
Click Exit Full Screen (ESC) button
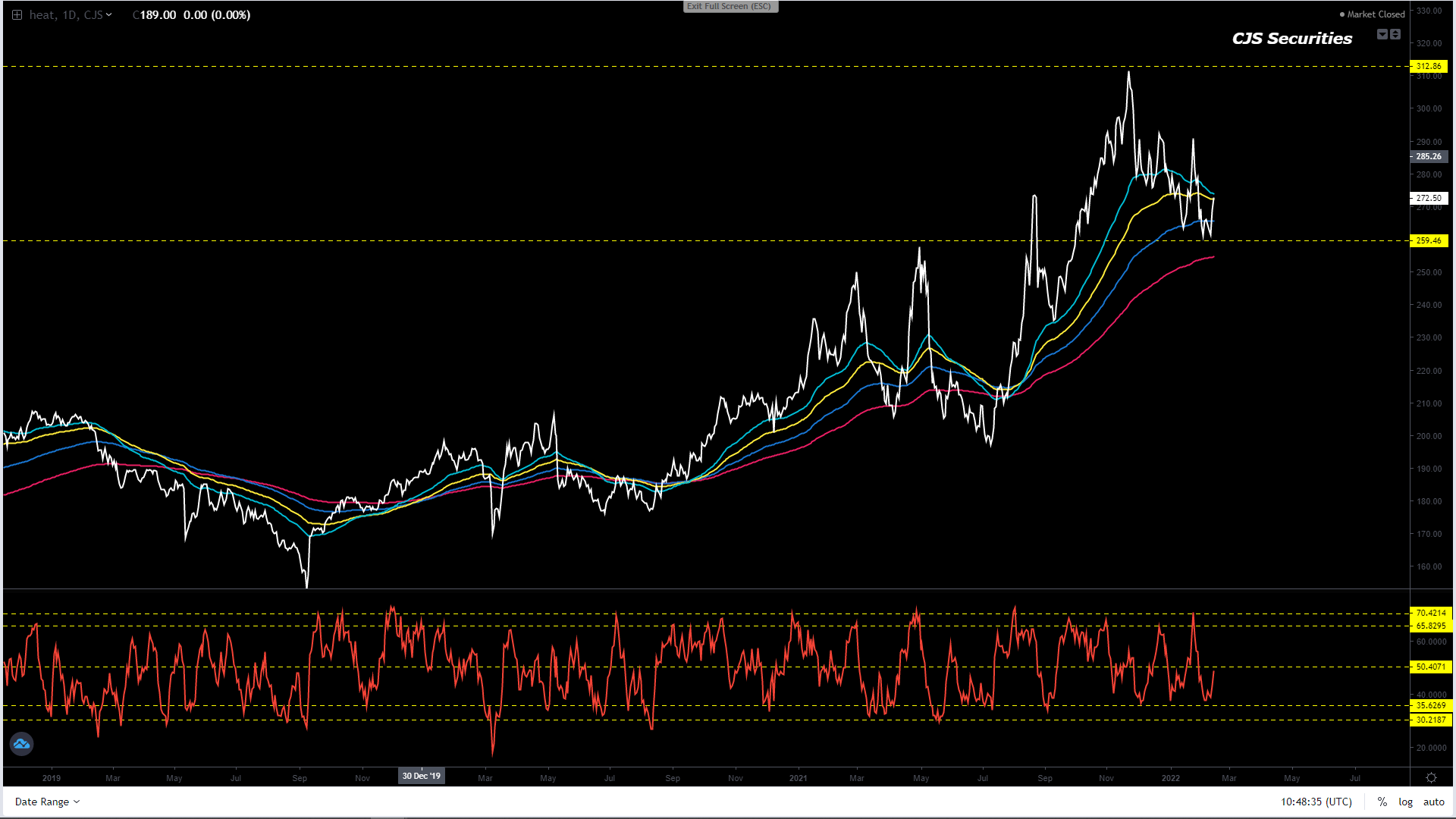click(730, 6)
